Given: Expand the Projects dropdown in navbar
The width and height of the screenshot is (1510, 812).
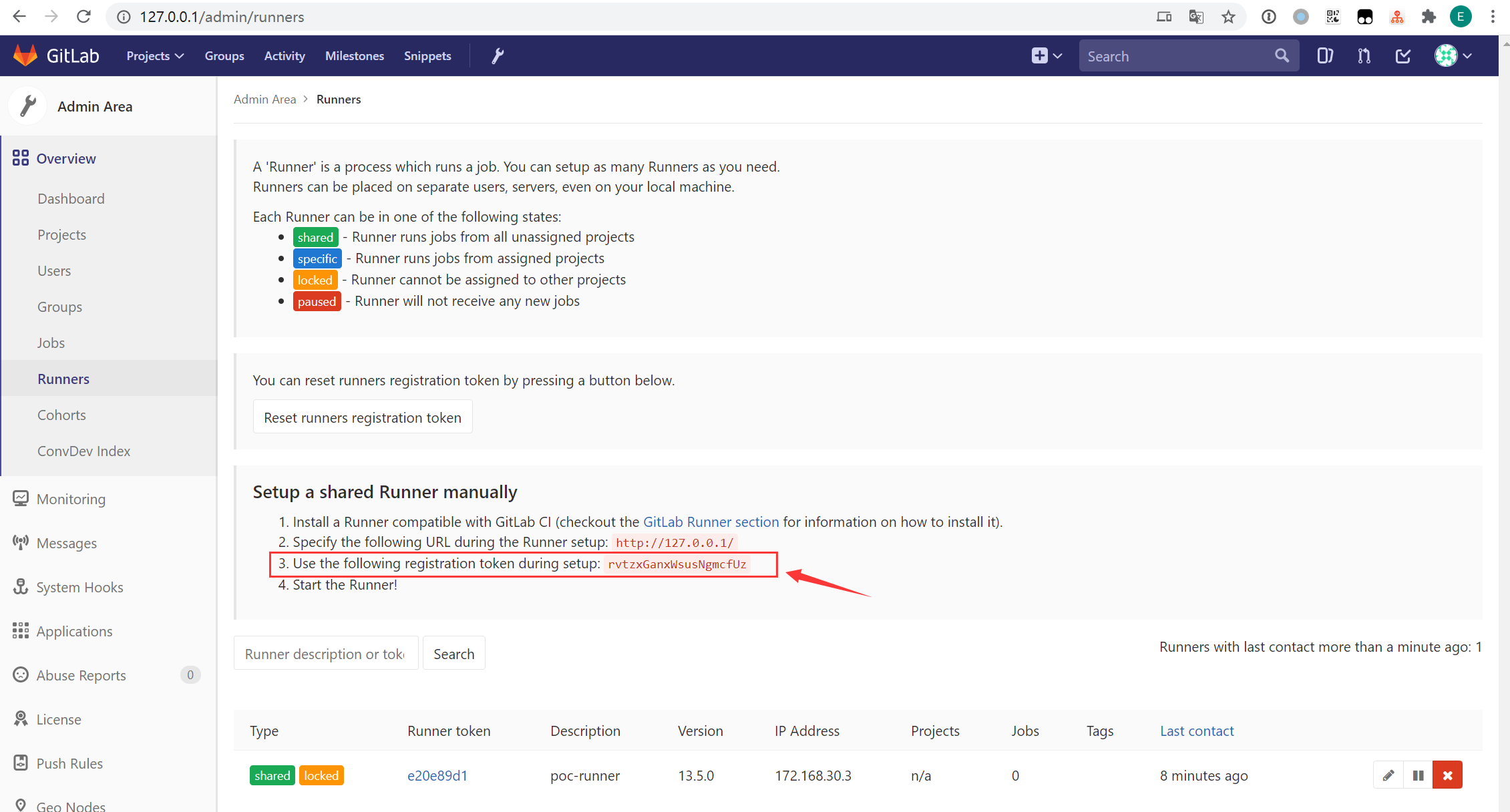Looking at the screenshot, I should click(155, 56).
